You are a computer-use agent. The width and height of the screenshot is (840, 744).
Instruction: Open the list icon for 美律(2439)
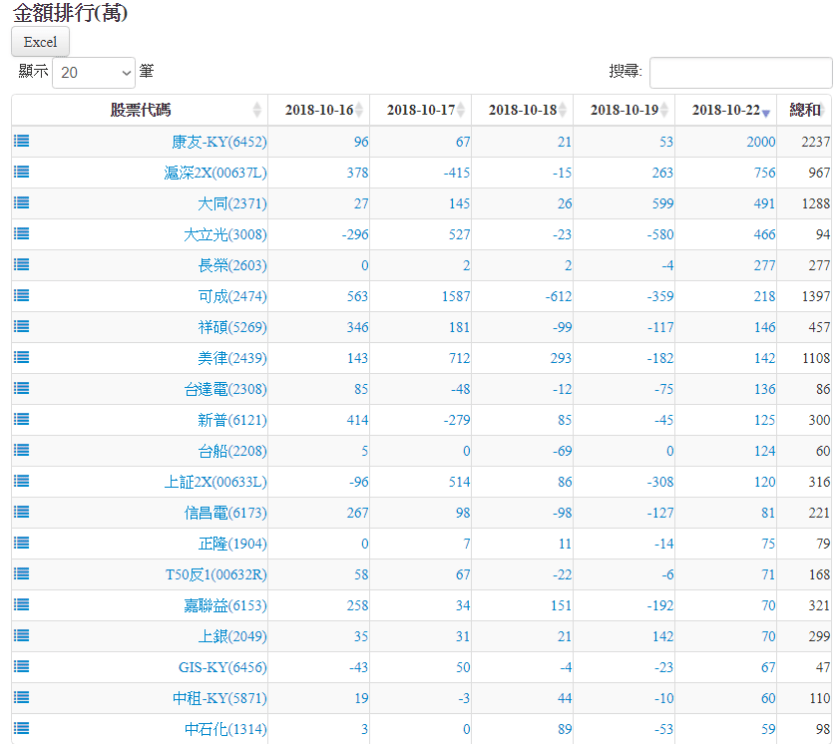[x=21, y=358]
